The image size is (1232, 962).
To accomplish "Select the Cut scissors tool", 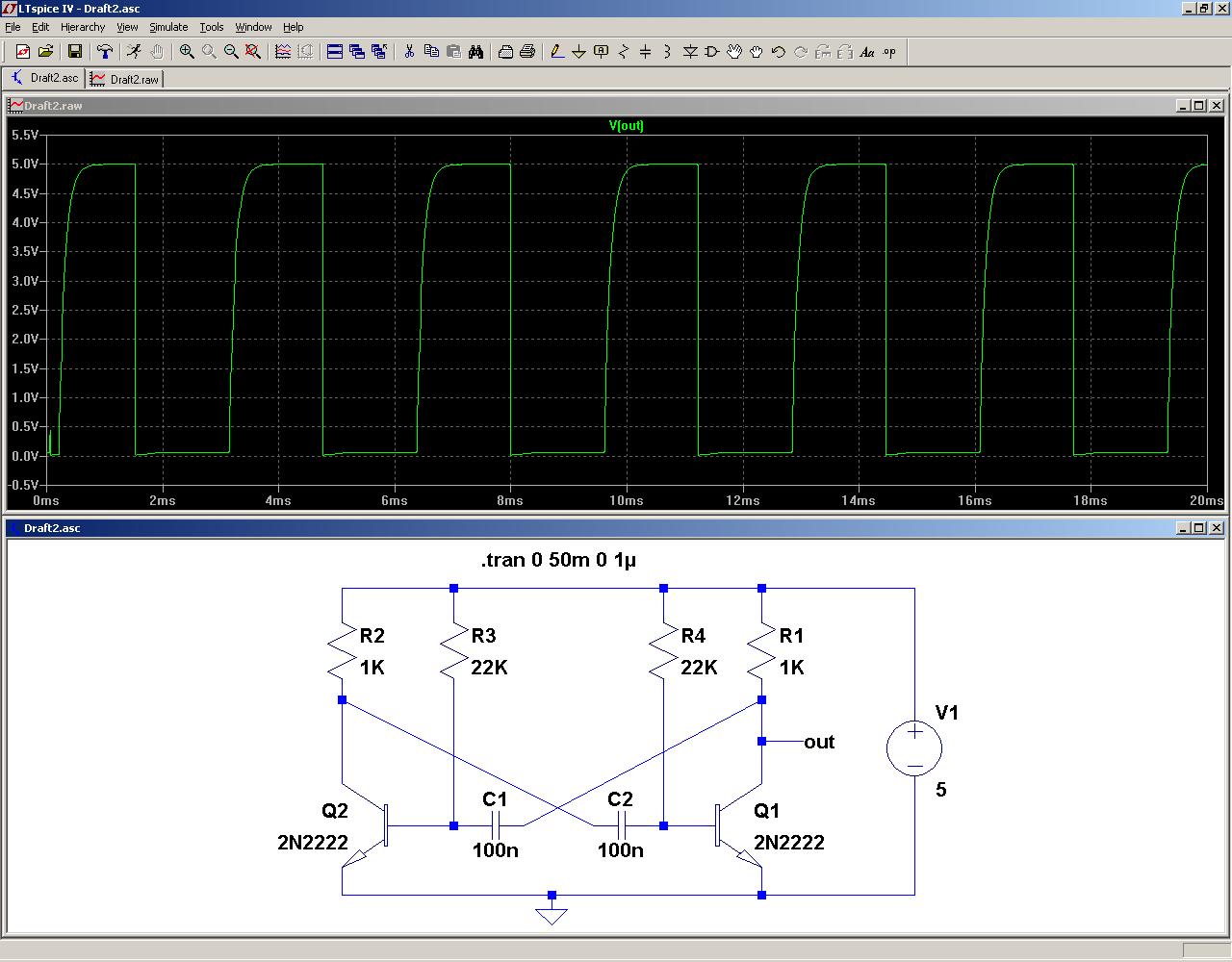I will (x=409, y=52).
